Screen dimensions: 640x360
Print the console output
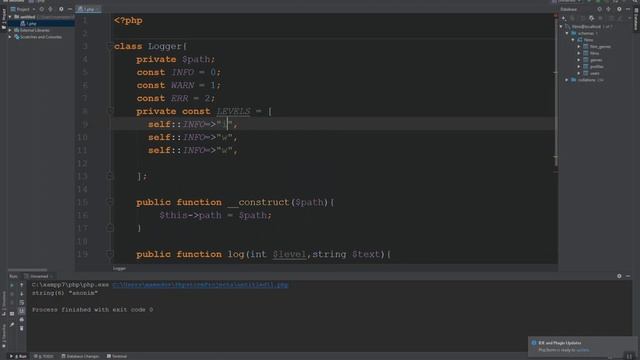click(22, 320)
